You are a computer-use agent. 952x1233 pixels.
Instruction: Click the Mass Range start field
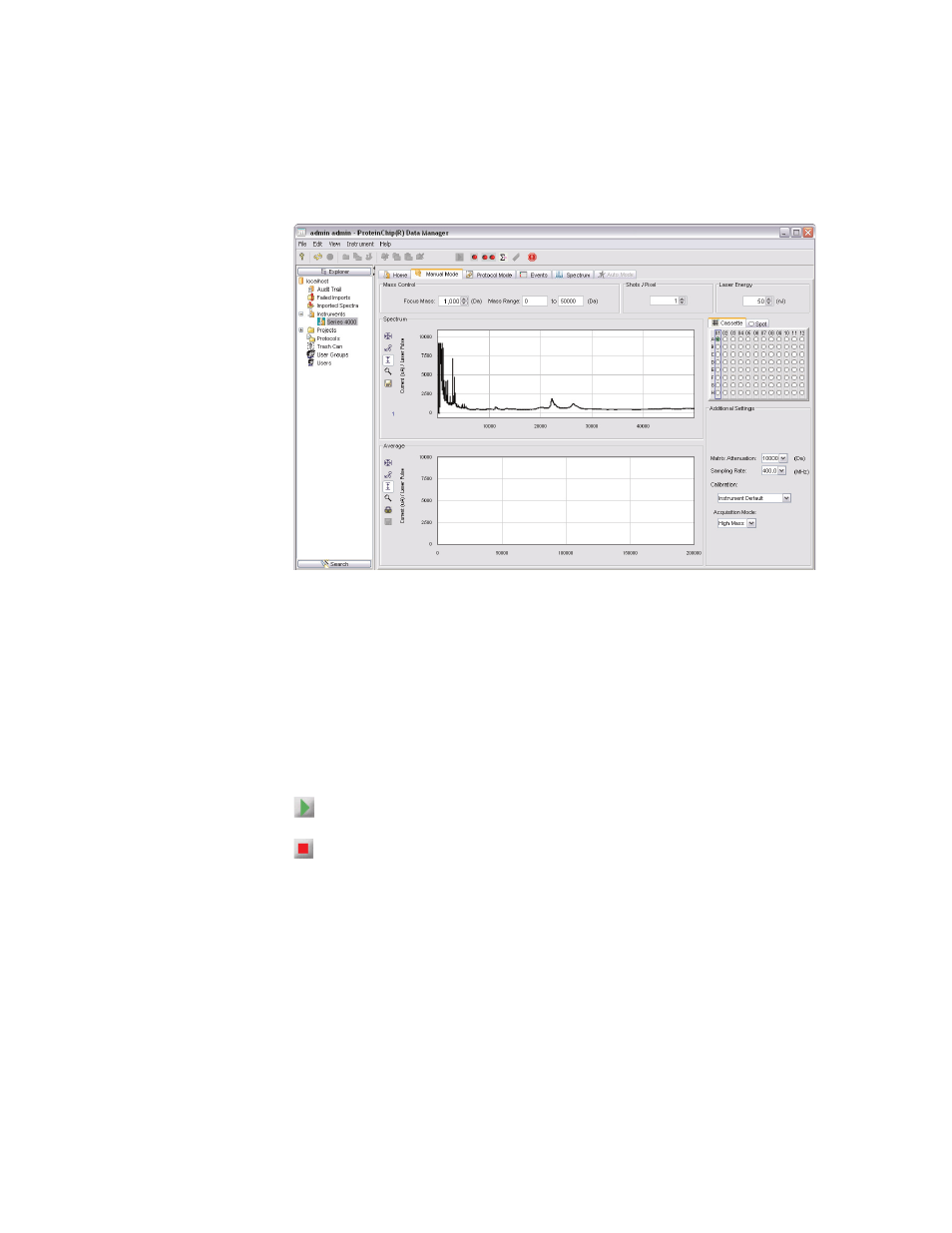(x=535, y=301)
